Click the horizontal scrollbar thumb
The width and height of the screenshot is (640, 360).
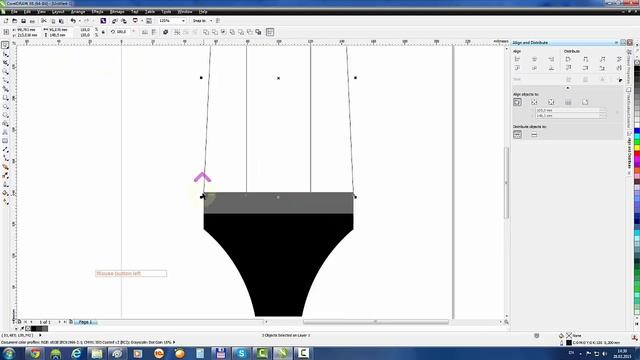pos(376,322)
